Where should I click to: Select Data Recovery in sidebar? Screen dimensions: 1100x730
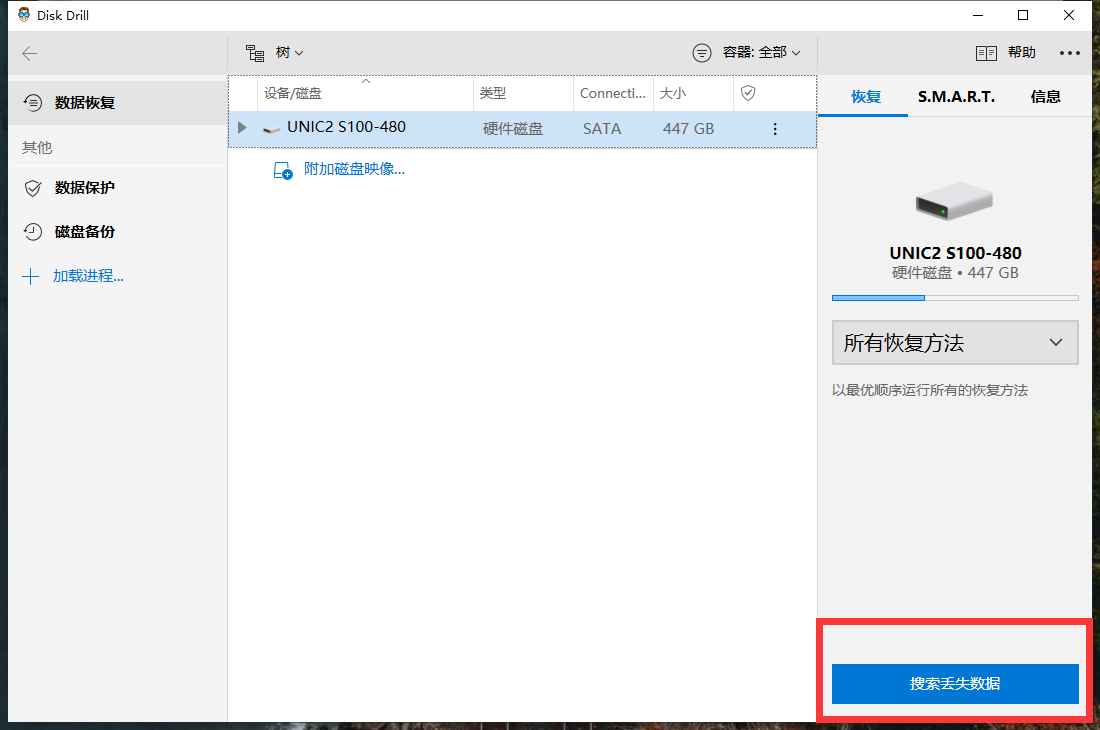118,102
